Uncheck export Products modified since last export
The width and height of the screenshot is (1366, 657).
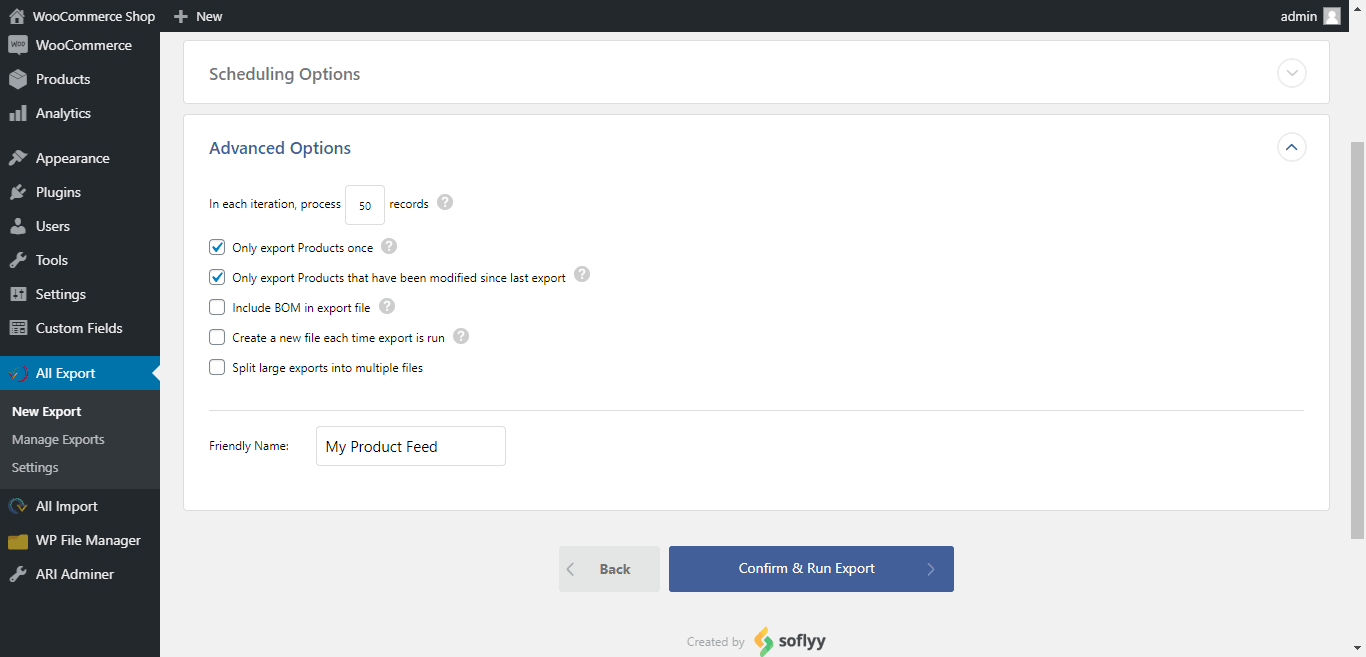click(217, 277)
